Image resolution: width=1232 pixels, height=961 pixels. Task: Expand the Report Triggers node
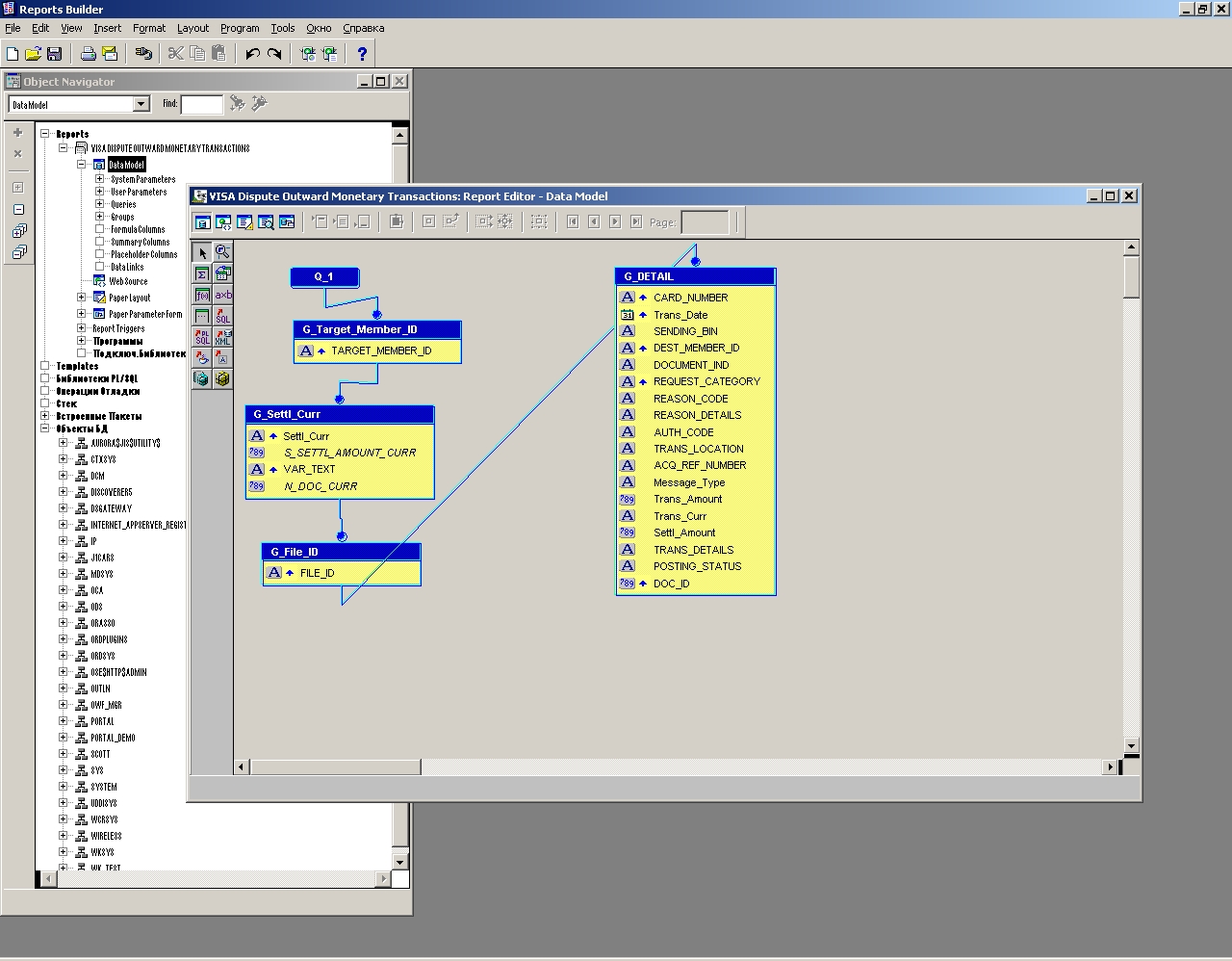83,328
